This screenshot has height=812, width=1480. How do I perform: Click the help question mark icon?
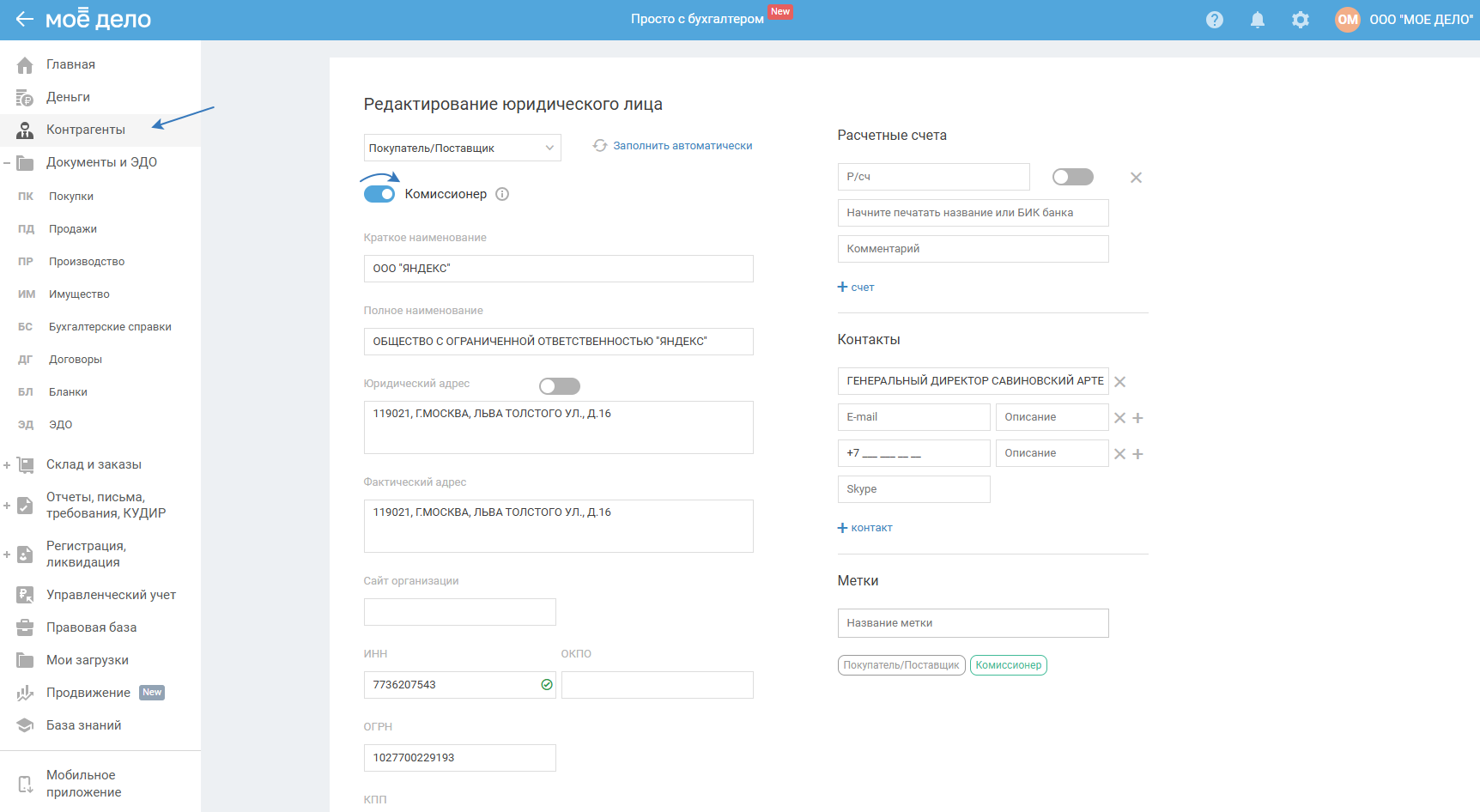(1214, 20)
